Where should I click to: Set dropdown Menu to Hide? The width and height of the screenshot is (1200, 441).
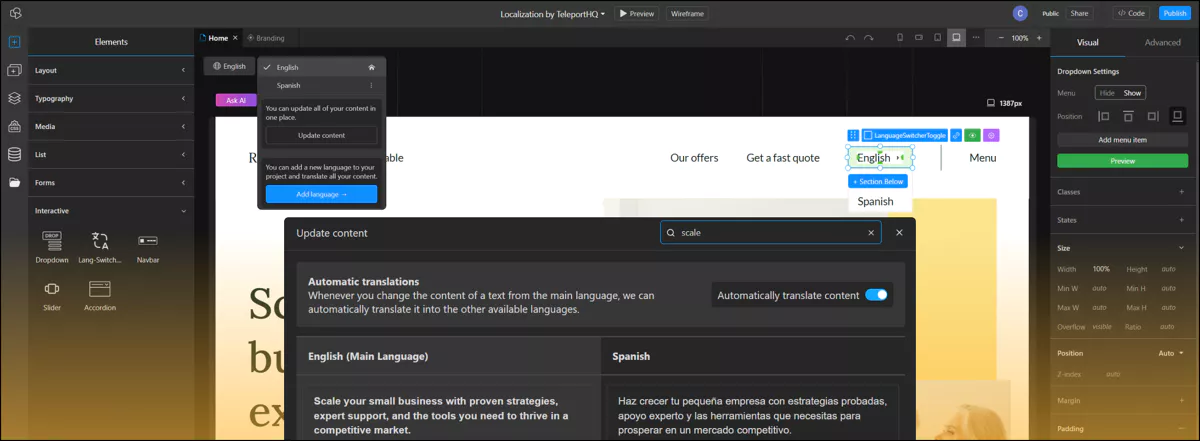1107,93
